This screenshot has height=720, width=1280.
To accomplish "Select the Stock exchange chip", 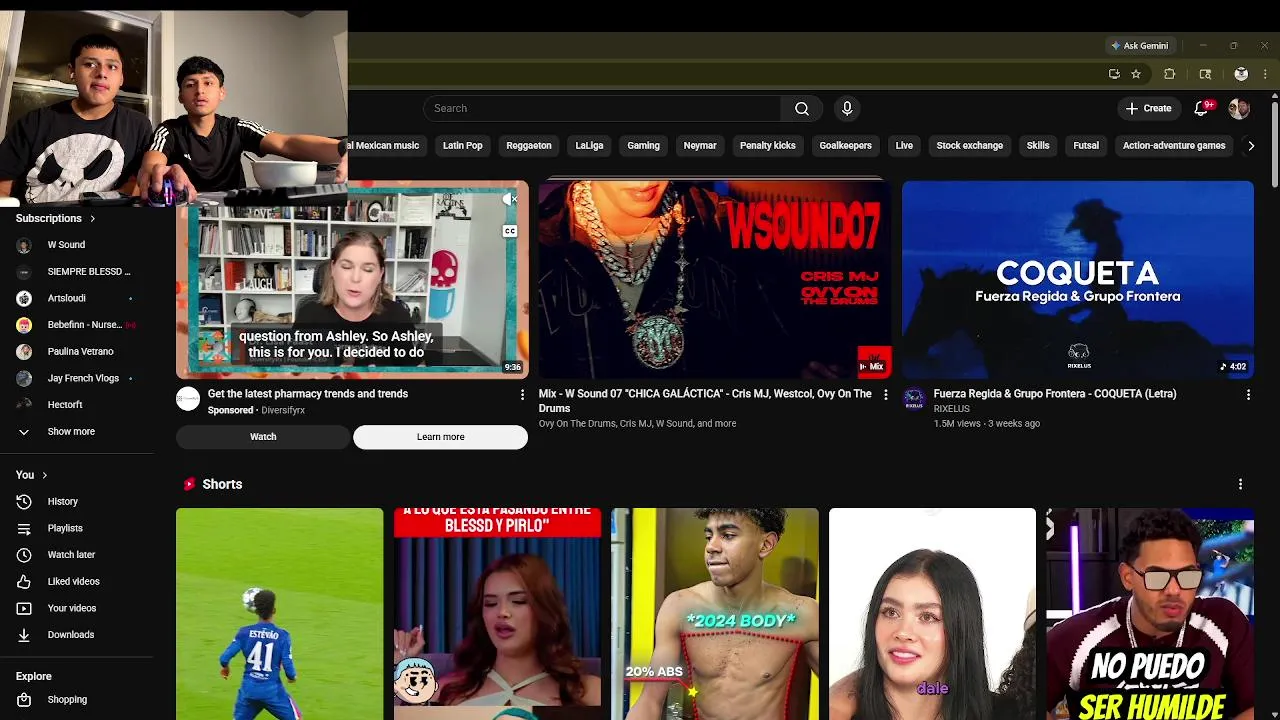I will tap(969, 146).
